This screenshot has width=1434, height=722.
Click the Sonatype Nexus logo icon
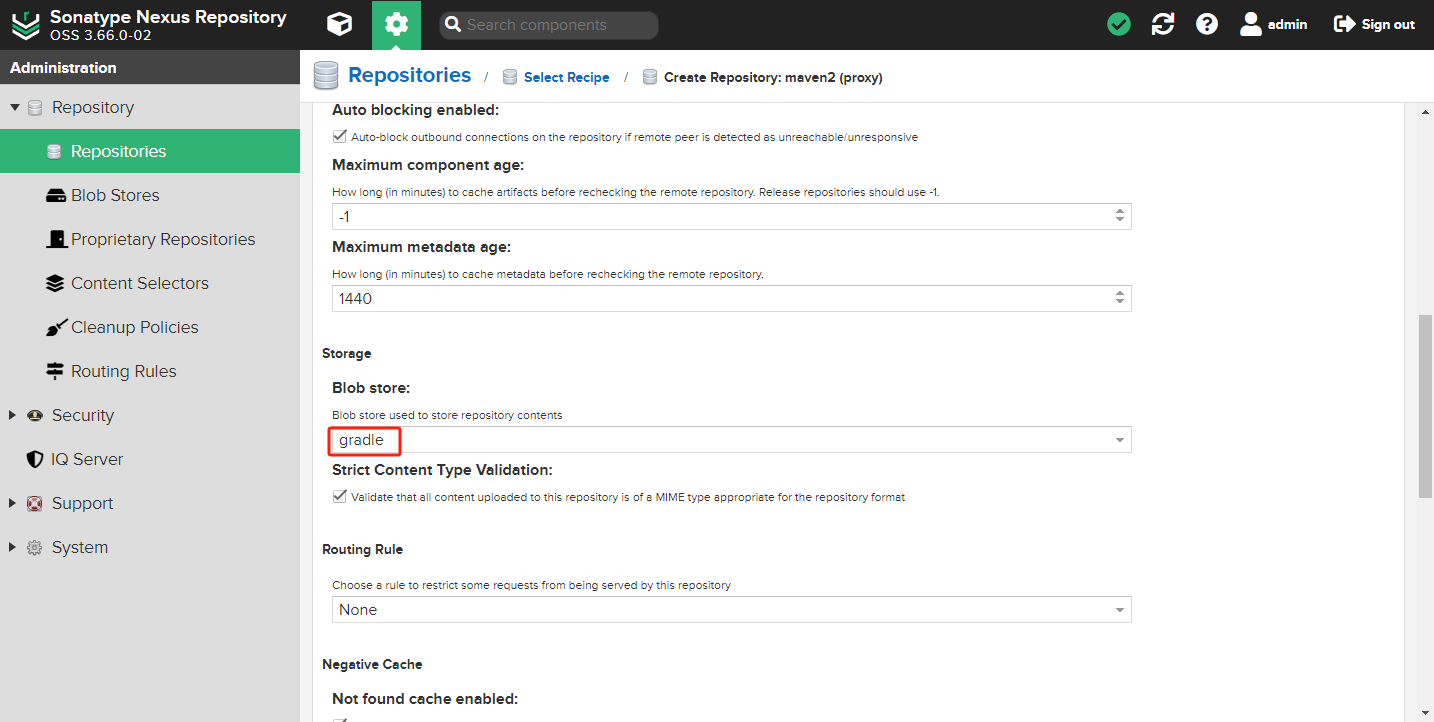[25, 25]
